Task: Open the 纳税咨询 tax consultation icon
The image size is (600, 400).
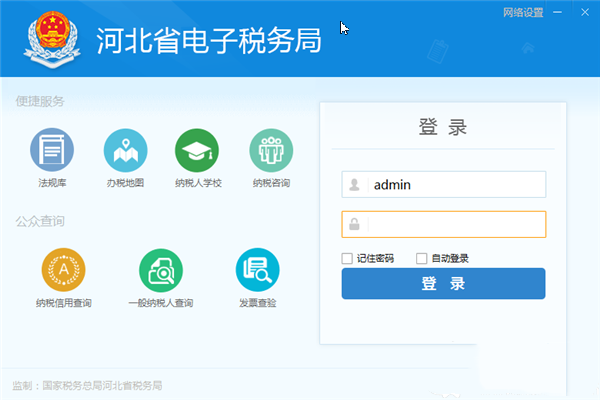Action: coord(271,151)
